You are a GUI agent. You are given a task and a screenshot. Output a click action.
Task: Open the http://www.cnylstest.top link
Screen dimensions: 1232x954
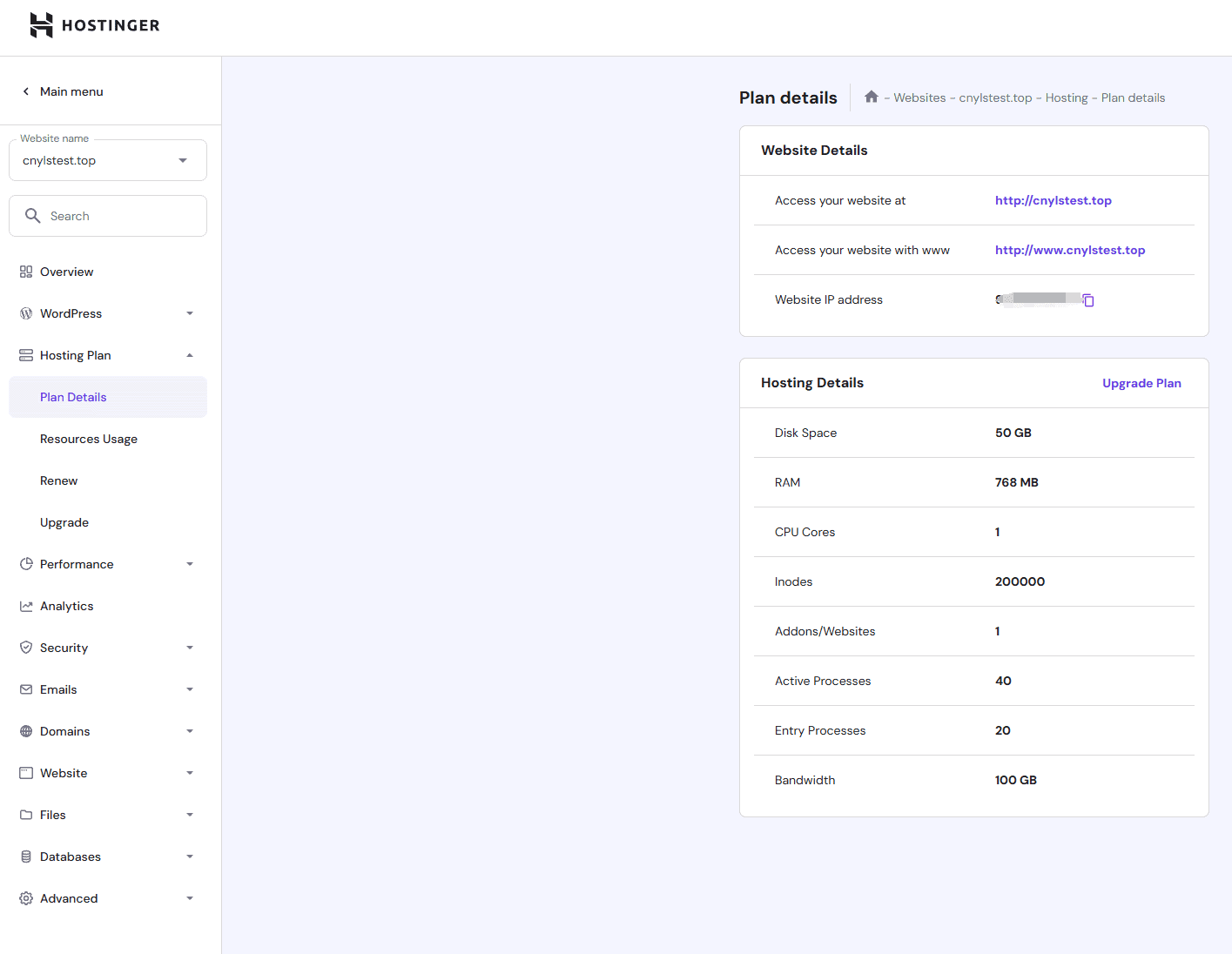pyautogui.click(x=1070, y=250)
